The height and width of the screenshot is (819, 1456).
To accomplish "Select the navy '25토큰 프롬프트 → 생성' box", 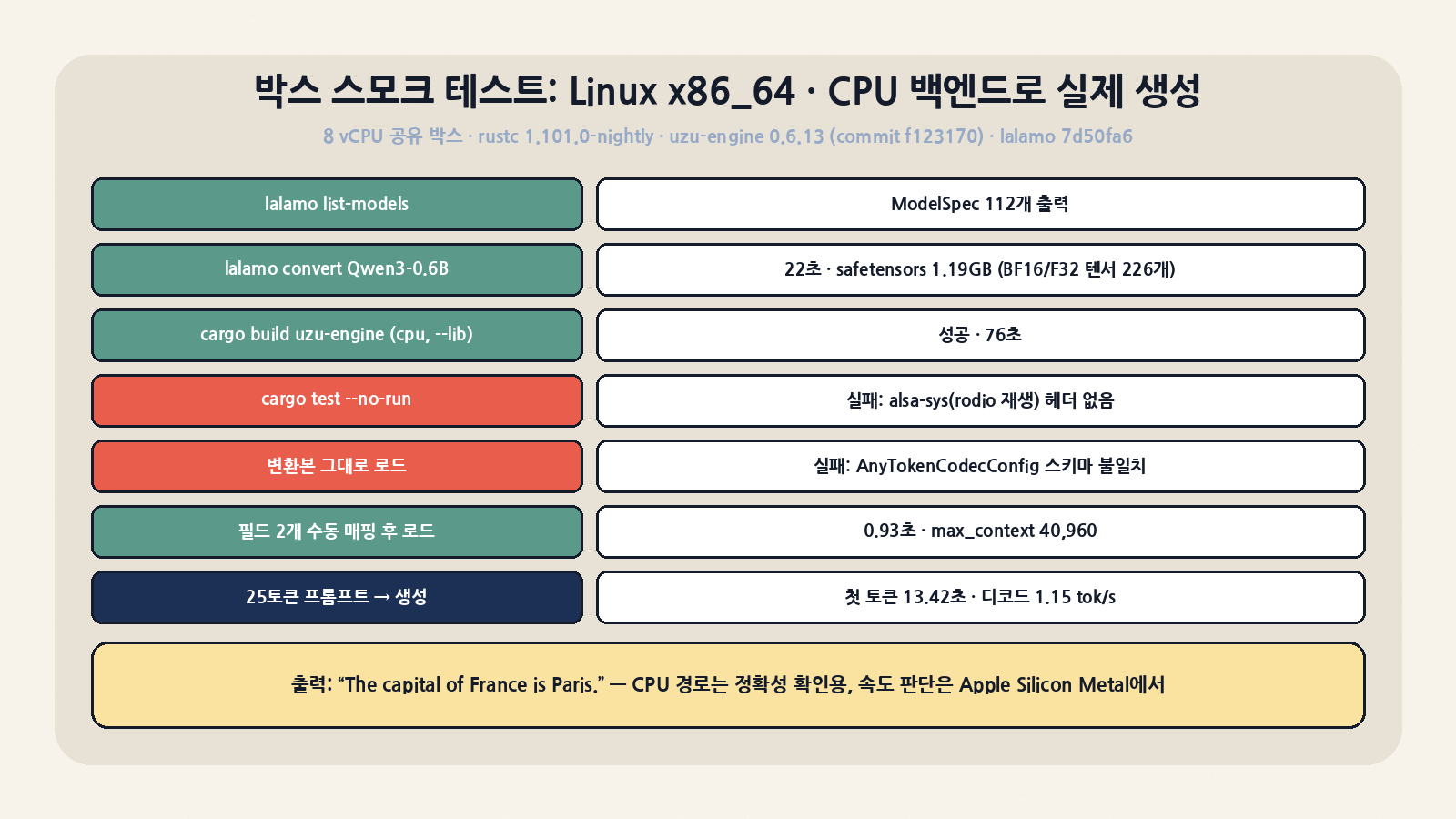I will click(337, 597).
